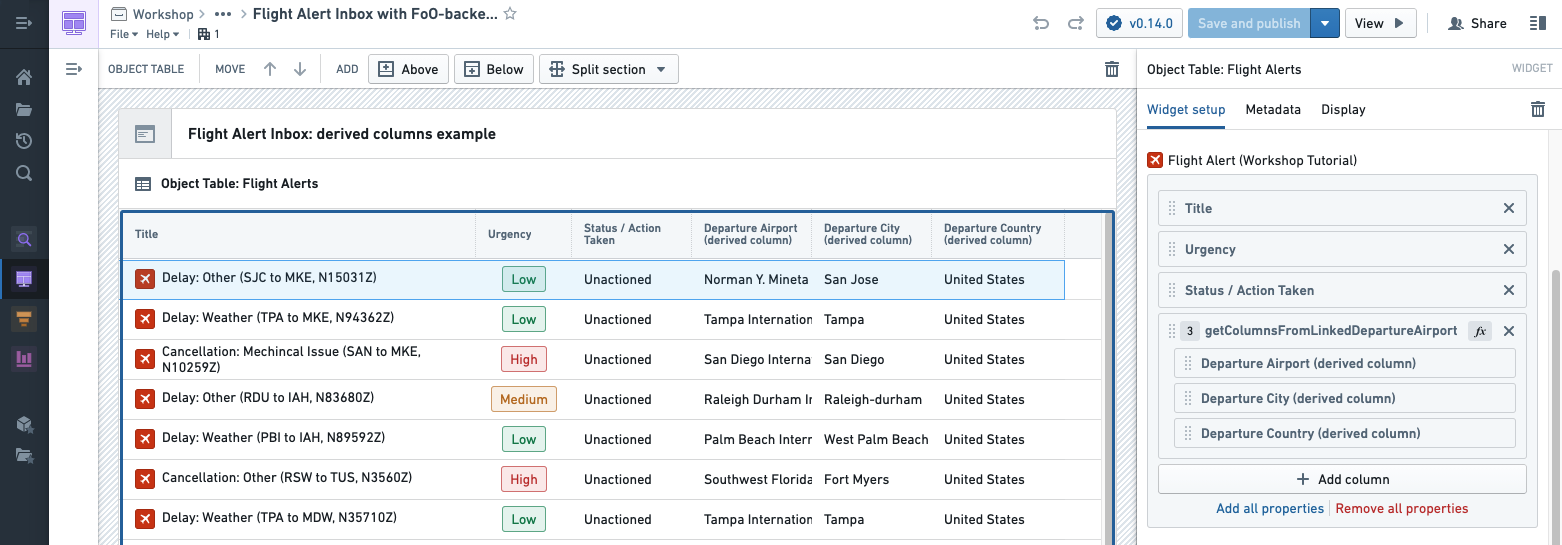
Task: Remove getColumnsFromLinkedDepartureAirport function column
Action: point(1509,331)
